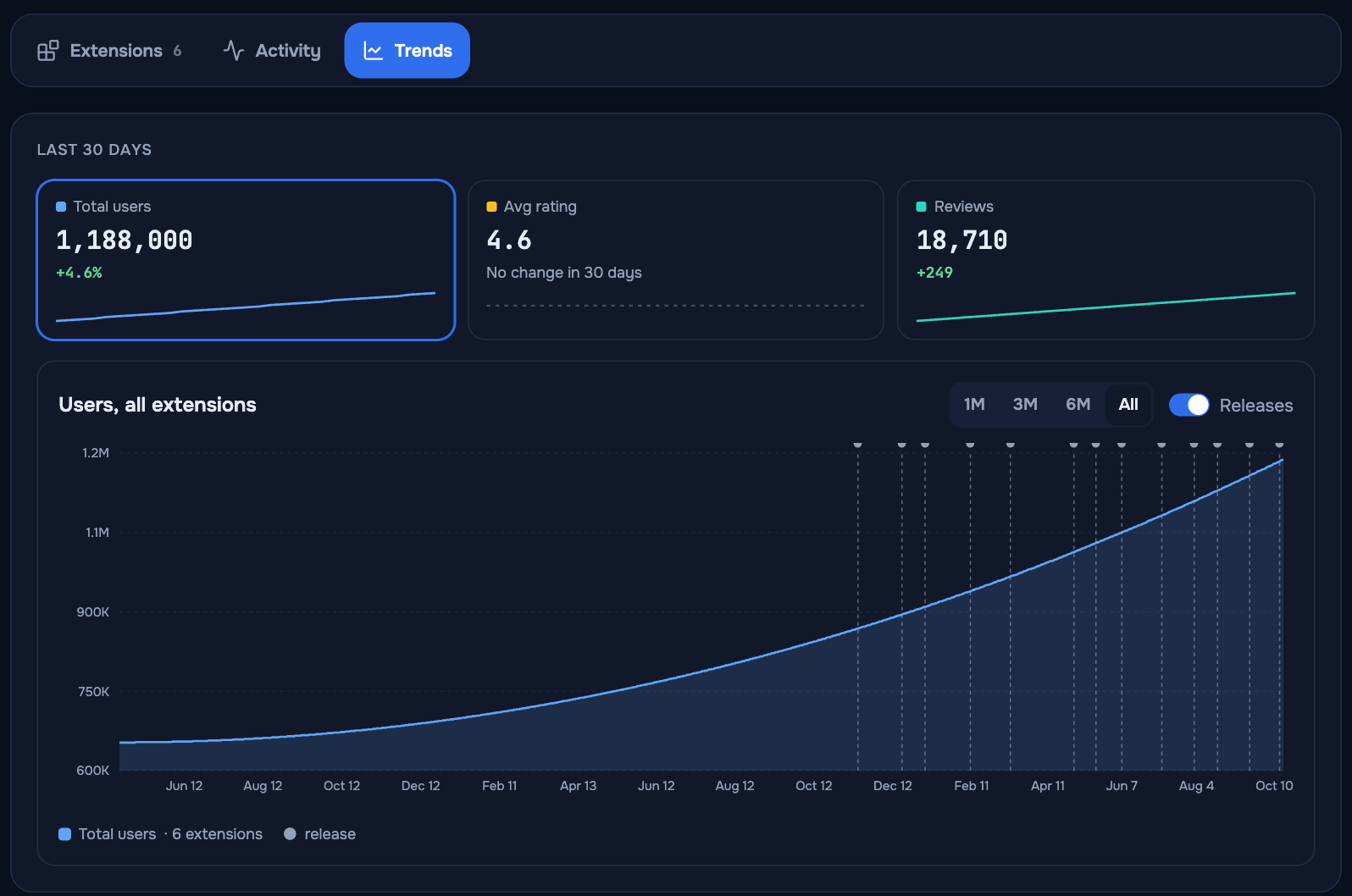Set chart range to 3M
The height and width of the screenshot is (896, 1352).
point(1025,405)
